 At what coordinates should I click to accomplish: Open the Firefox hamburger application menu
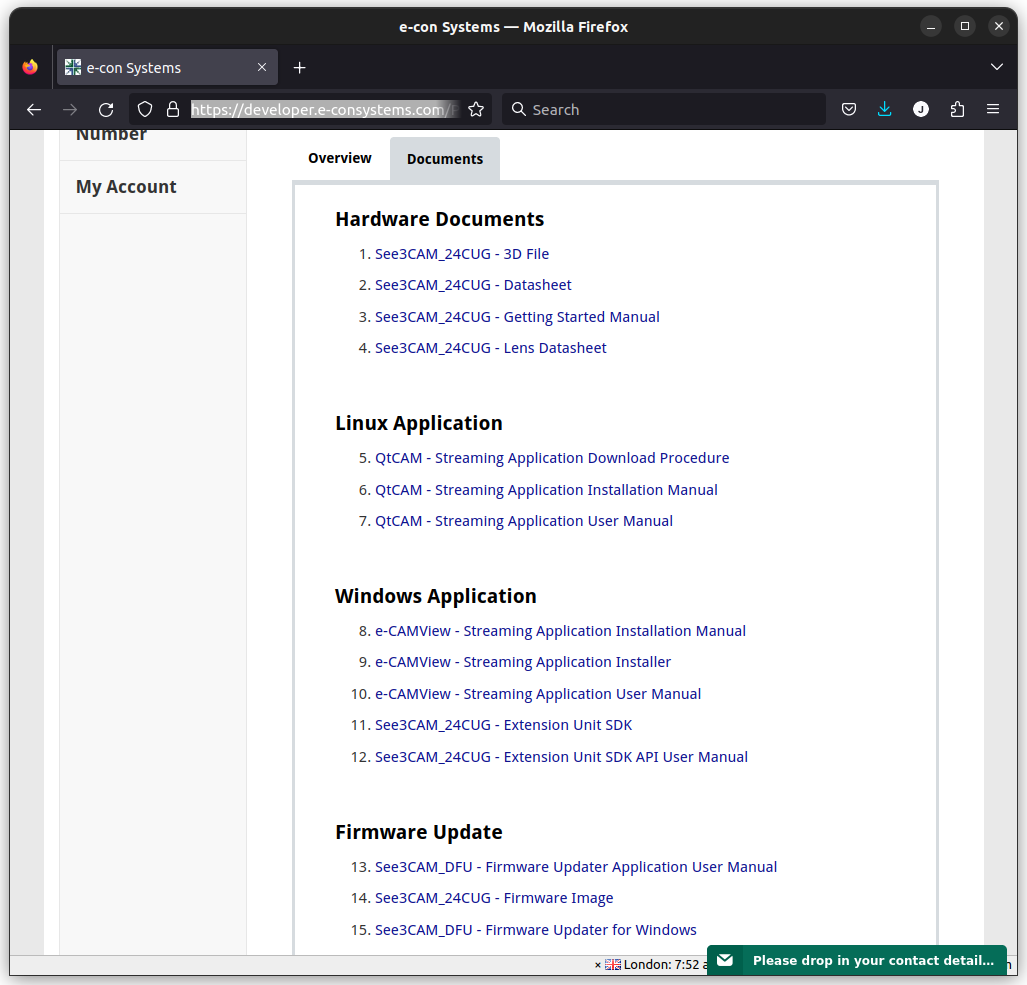pos(993,109)
